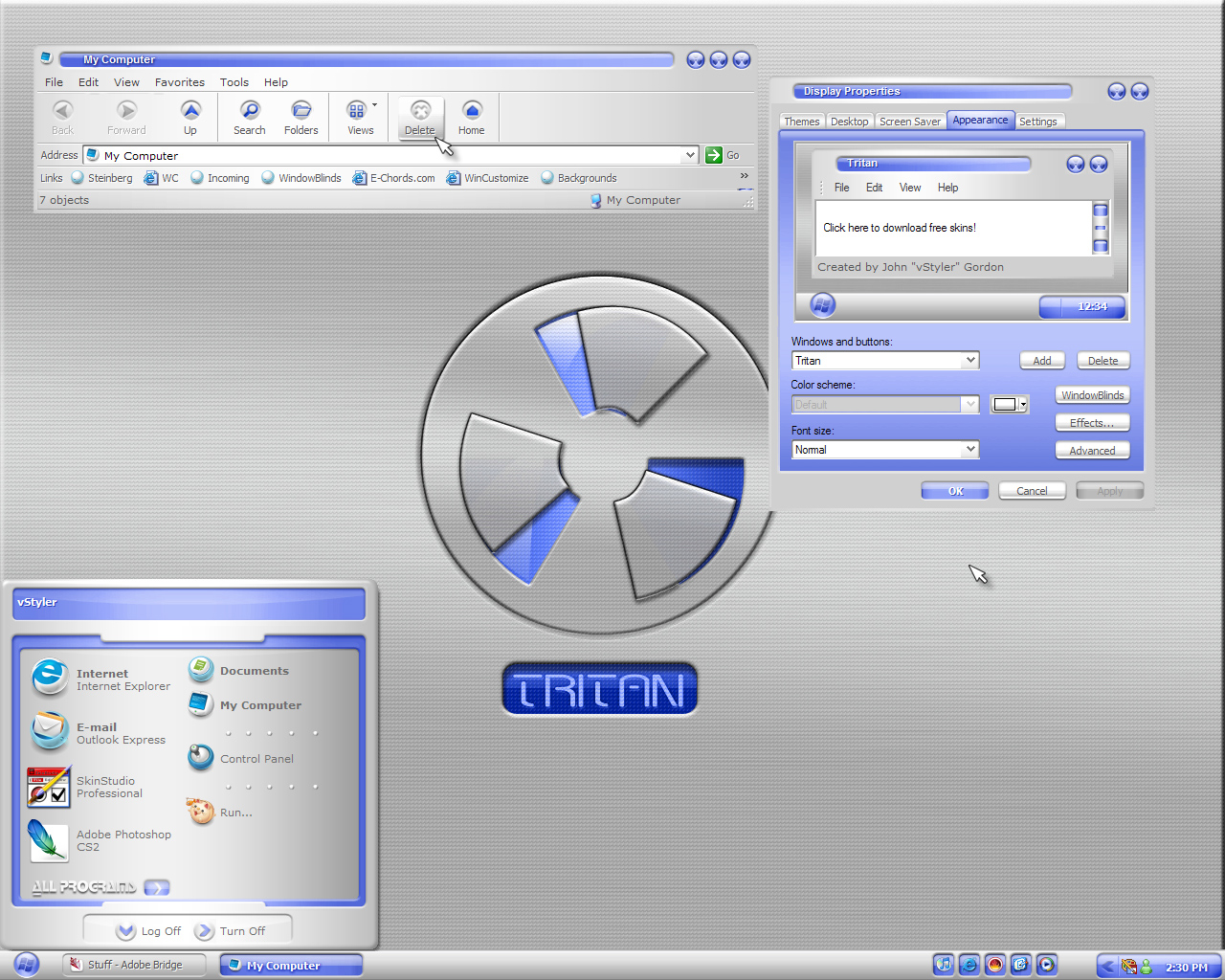Launch iTunes from the quick launch

pyautogui.click(x=944, y=965)
